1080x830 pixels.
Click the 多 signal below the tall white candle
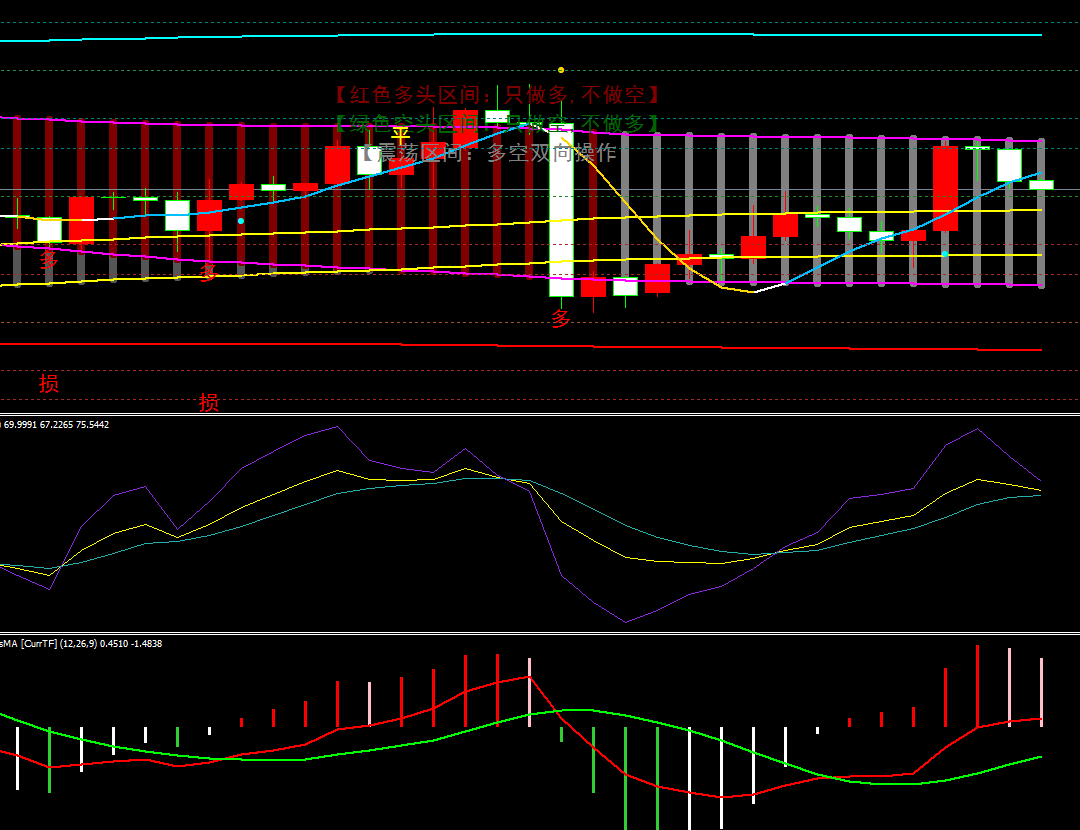coord(561,319)
